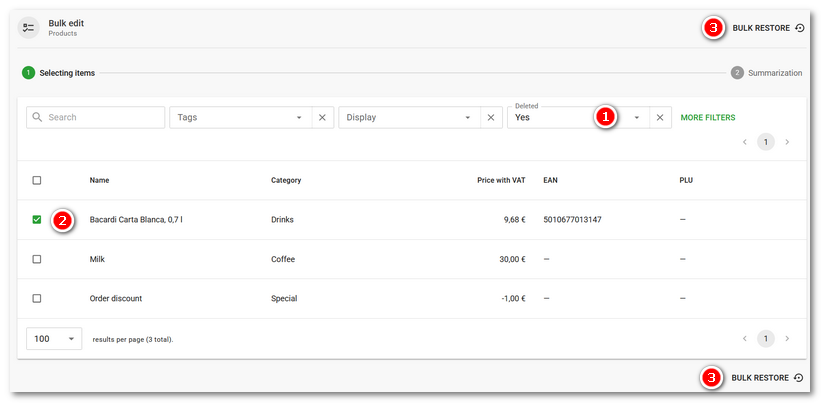
Task: Show More Filters options
Action: click(x=707, y=117)
